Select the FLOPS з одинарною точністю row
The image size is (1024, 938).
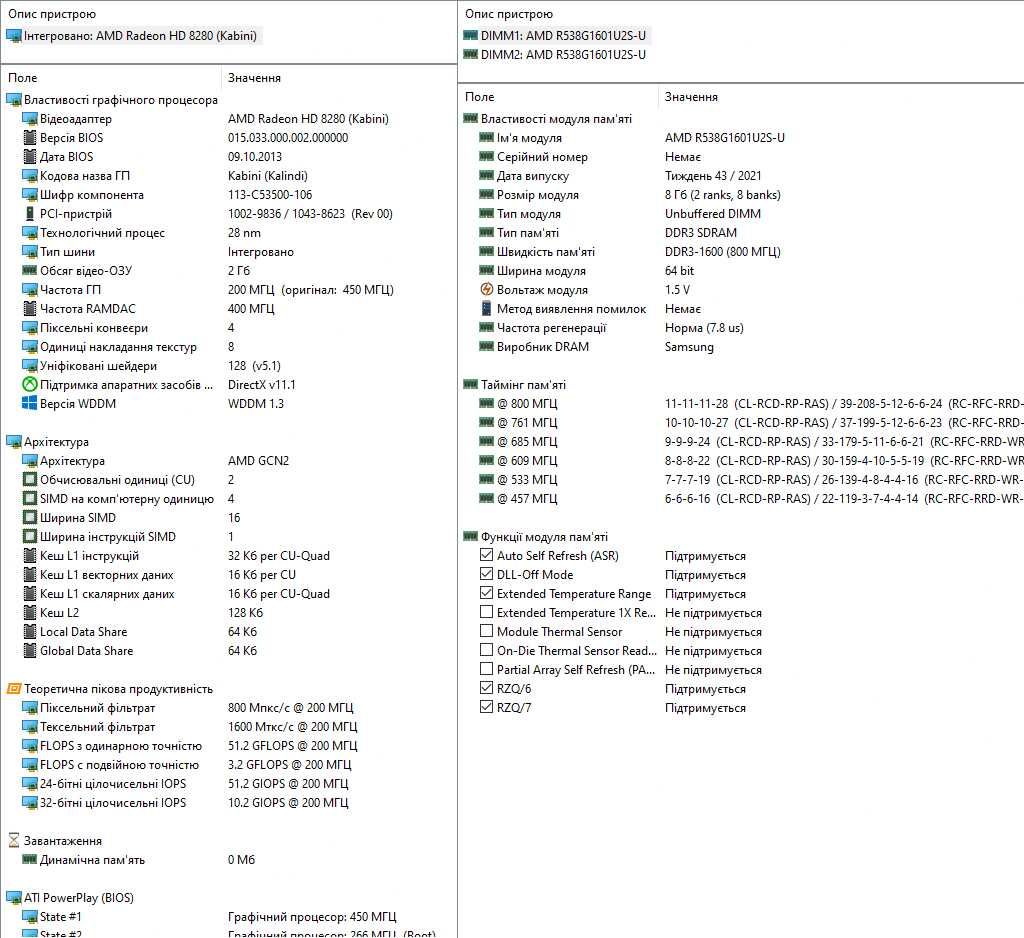229,745
